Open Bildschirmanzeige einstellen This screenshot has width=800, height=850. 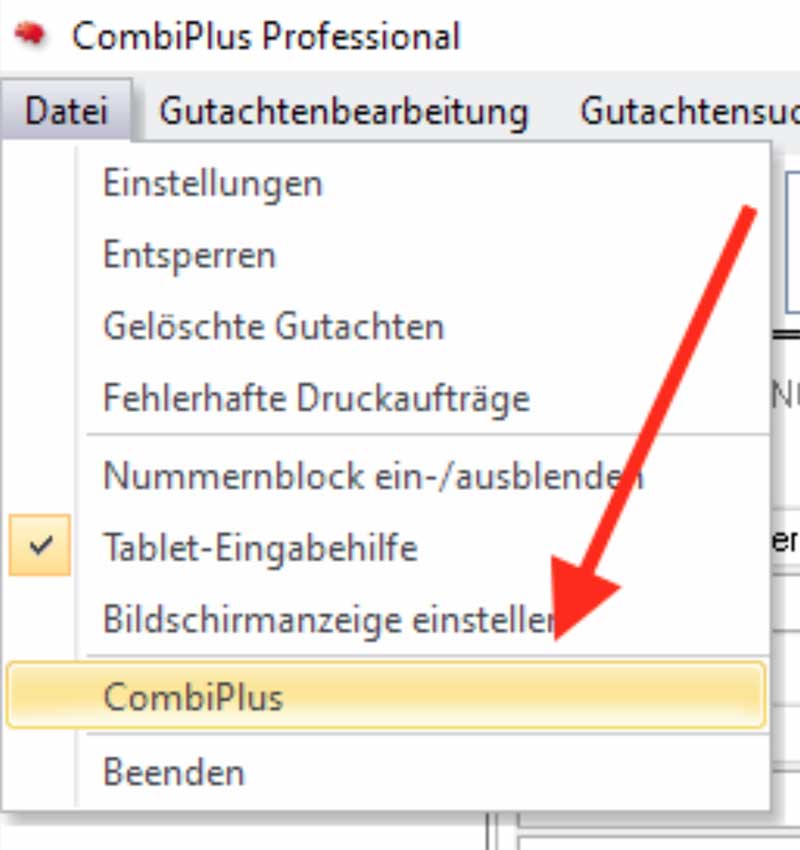pos(328,619)
